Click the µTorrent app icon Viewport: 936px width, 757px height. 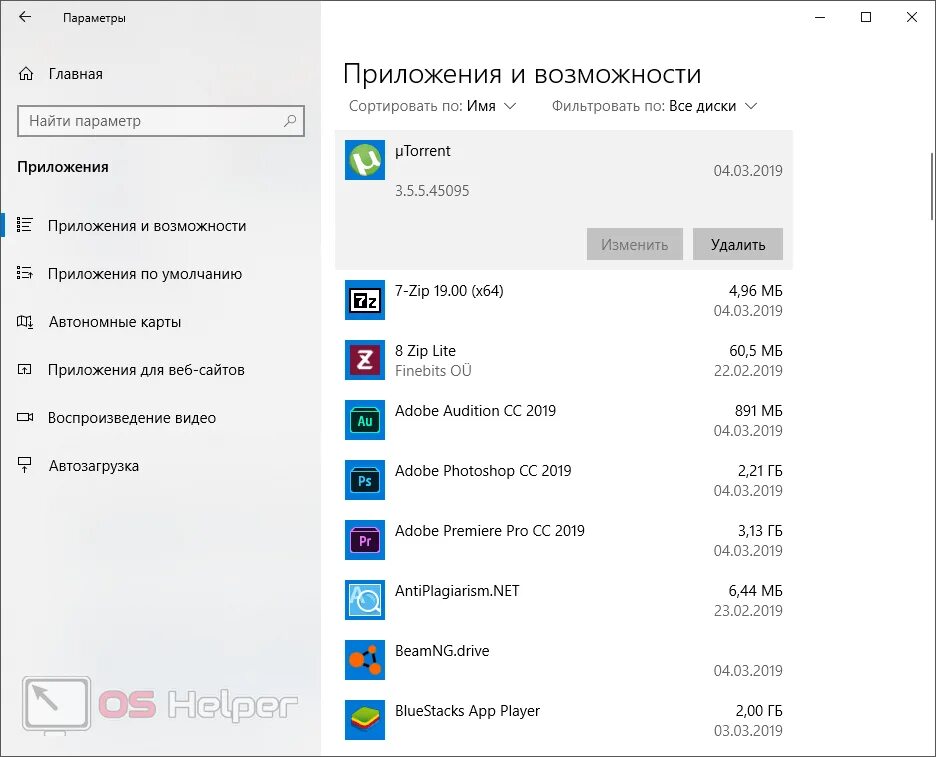(365, 160)
